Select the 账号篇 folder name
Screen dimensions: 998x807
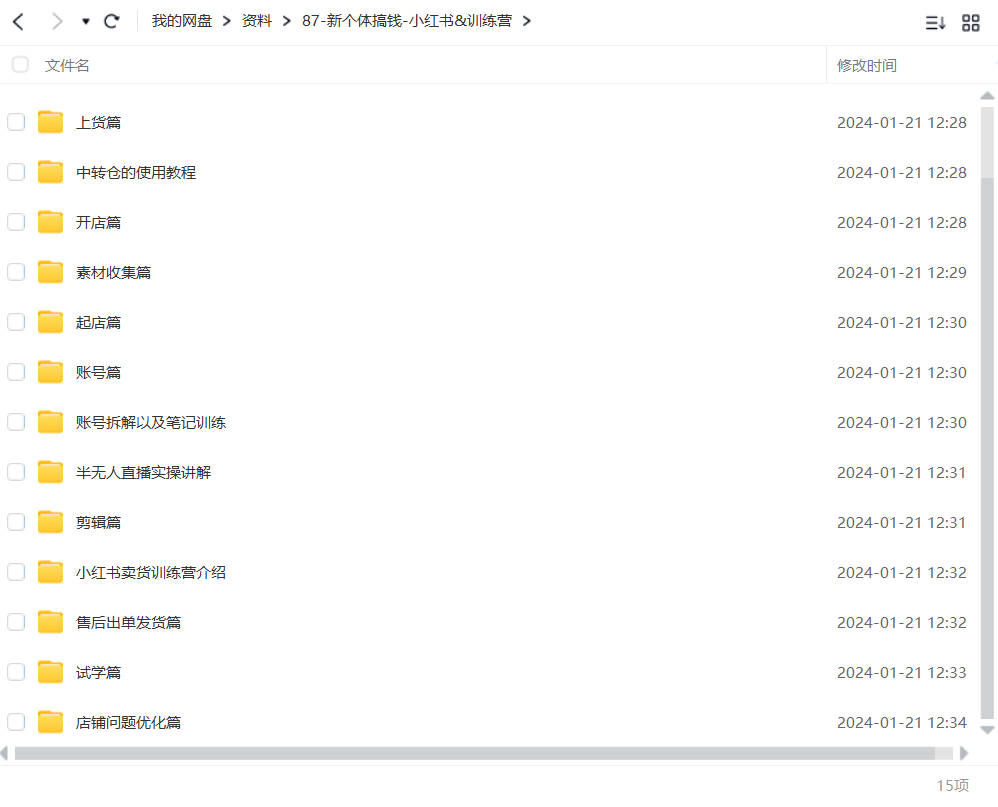pyautogui.click(x=98, y=372)
